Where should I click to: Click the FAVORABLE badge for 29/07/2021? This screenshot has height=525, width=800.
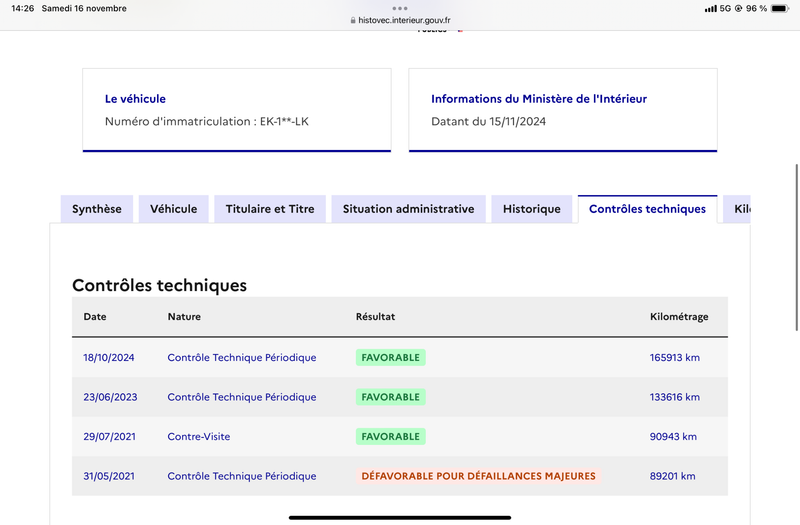[x=391, y=437]
